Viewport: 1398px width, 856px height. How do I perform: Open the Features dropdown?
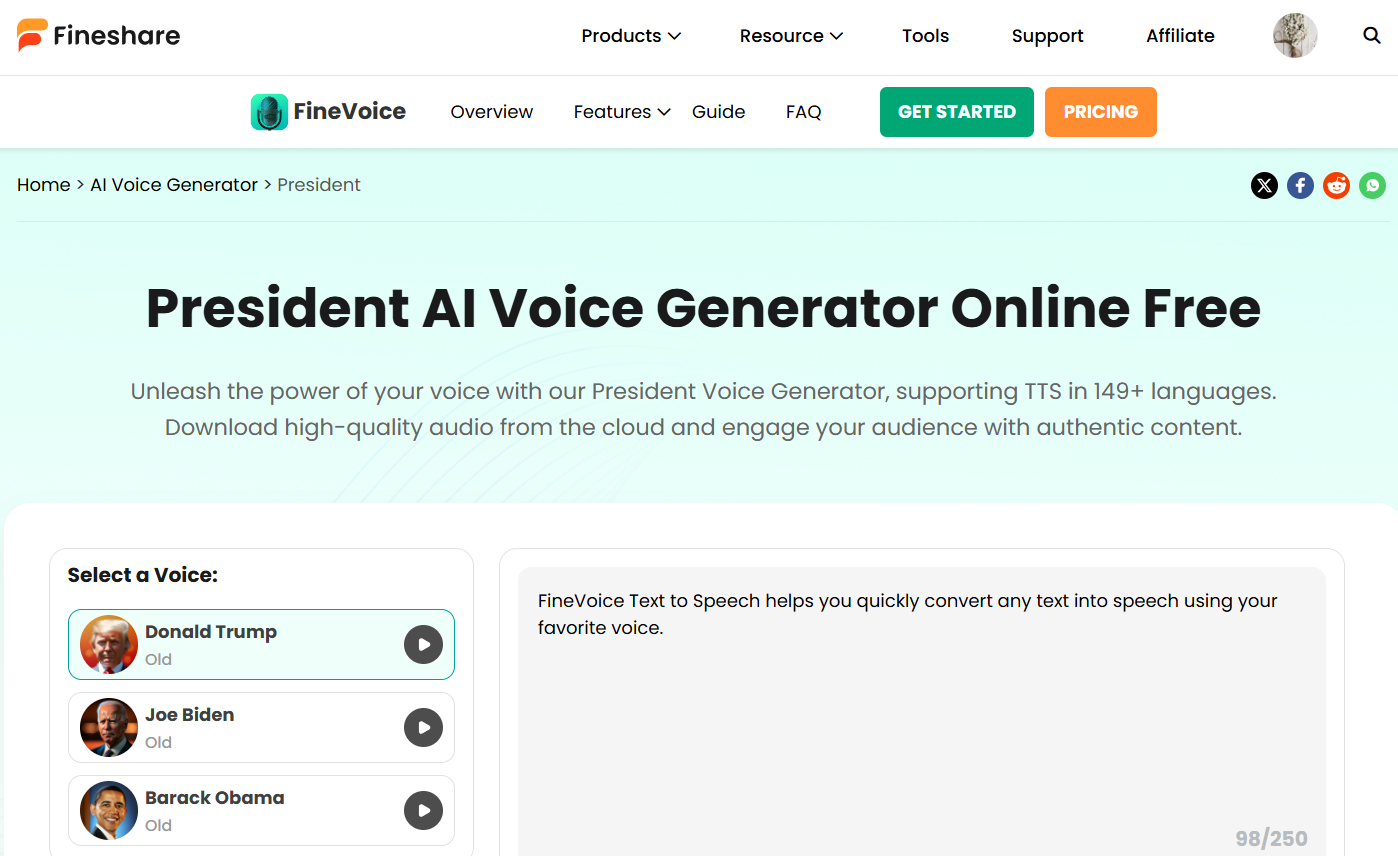(621, 112)
